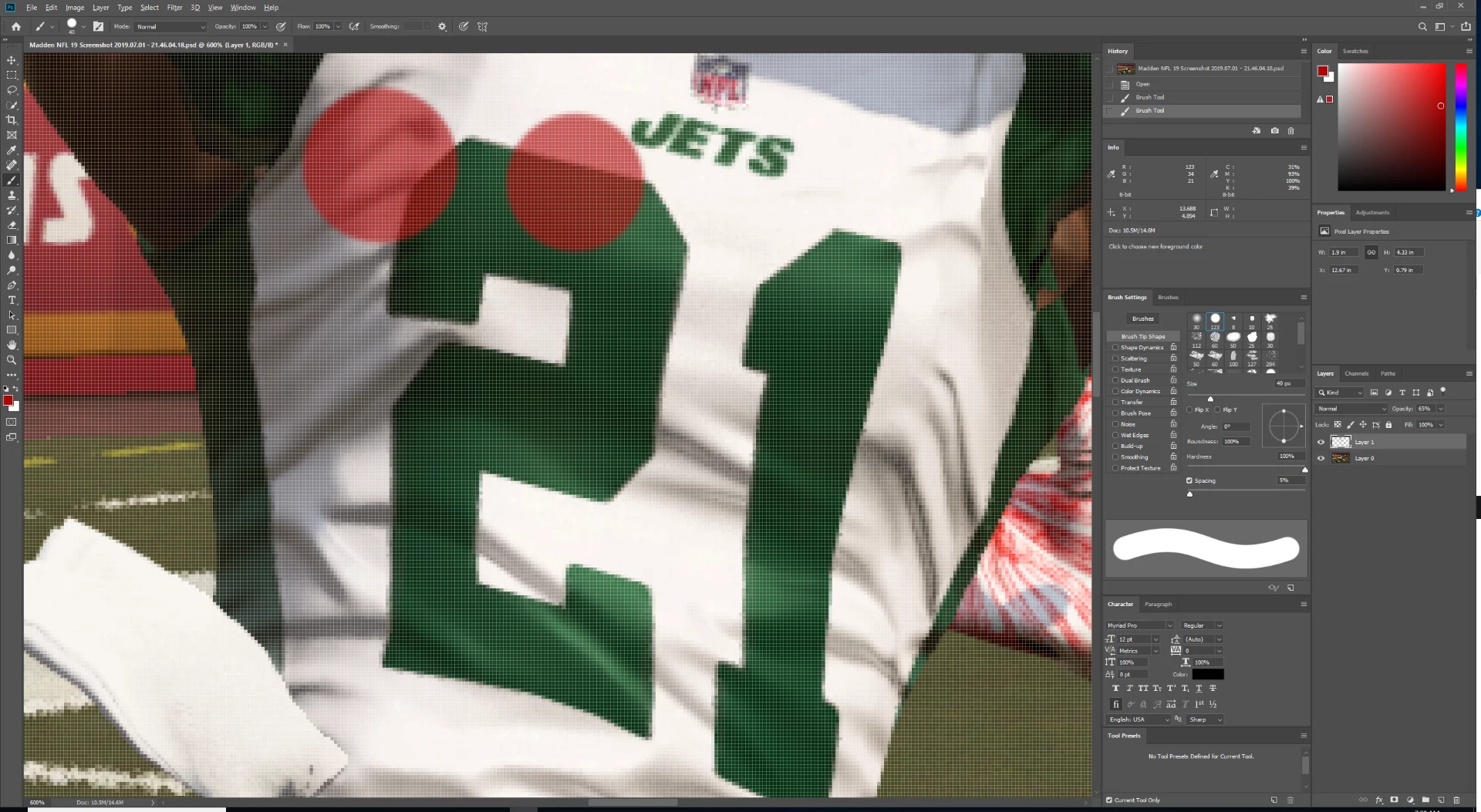Select the 123 brush preset thumbnail
Screen dimensions: 1481x812
(x=1215, y=321)
